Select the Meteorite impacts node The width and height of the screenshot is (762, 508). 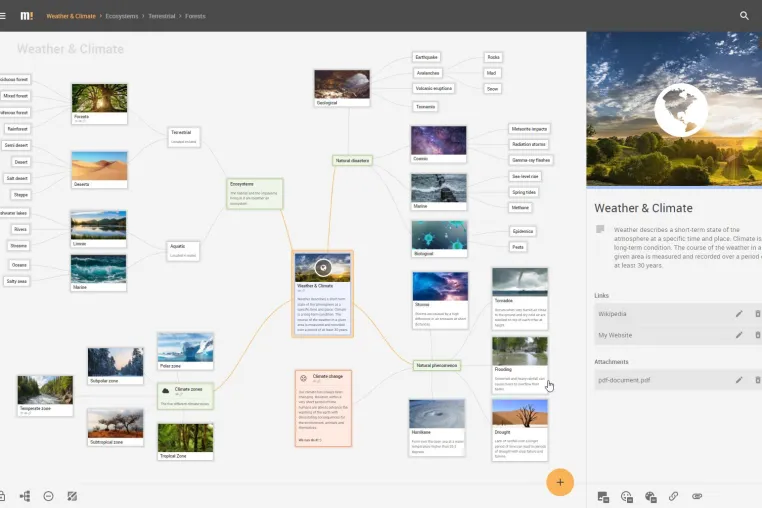pyautogui.click(x=529, y=129)
